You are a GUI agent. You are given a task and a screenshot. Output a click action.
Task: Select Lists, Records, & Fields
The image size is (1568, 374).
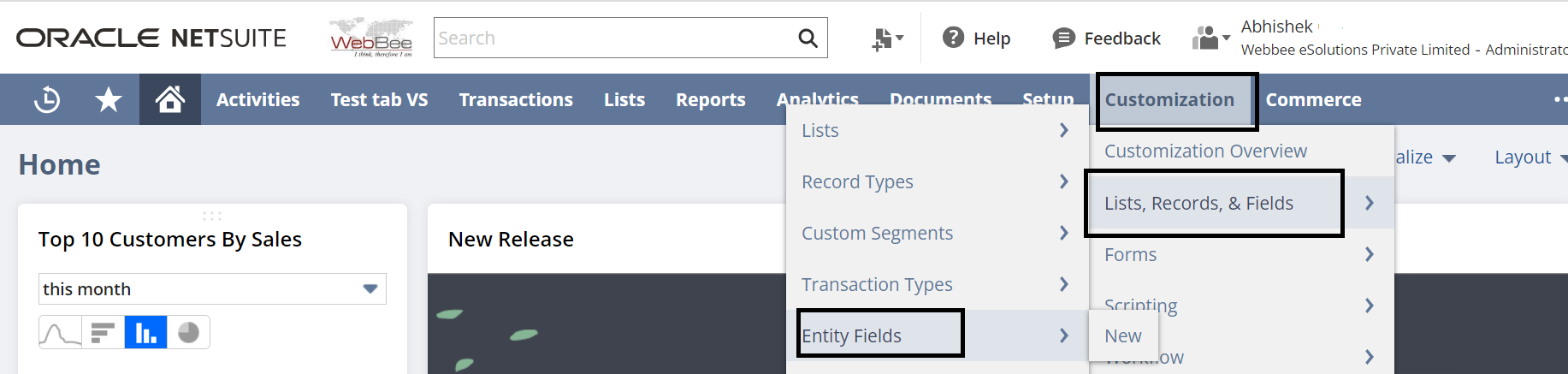pyautogui.click(x=1198, y=203)
